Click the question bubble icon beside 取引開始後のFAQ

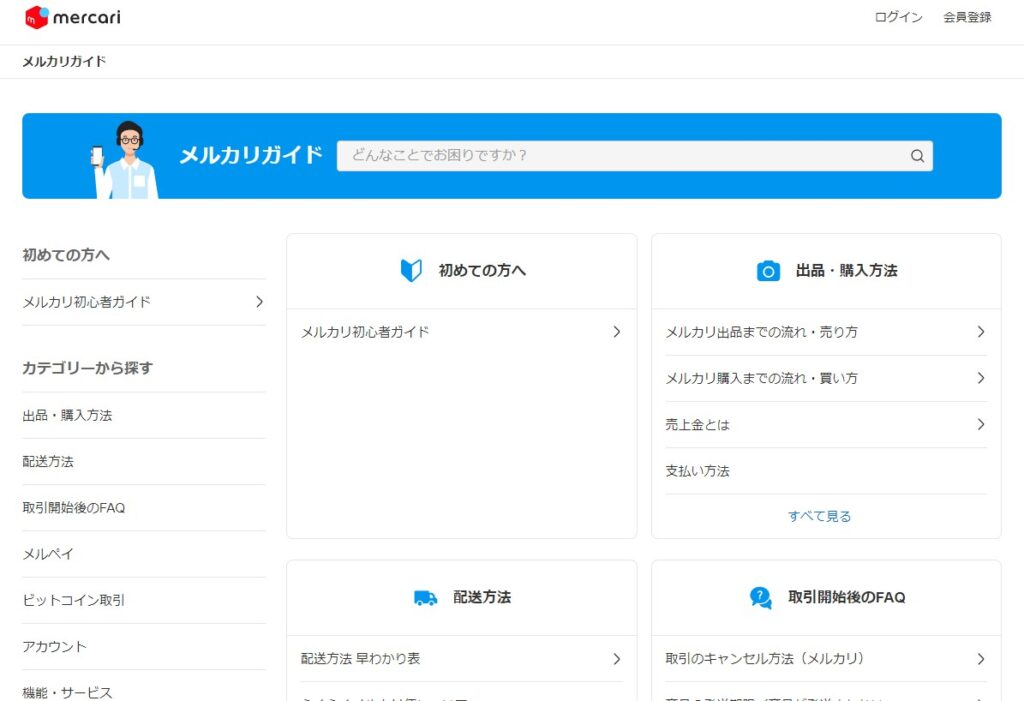(760, 597)
